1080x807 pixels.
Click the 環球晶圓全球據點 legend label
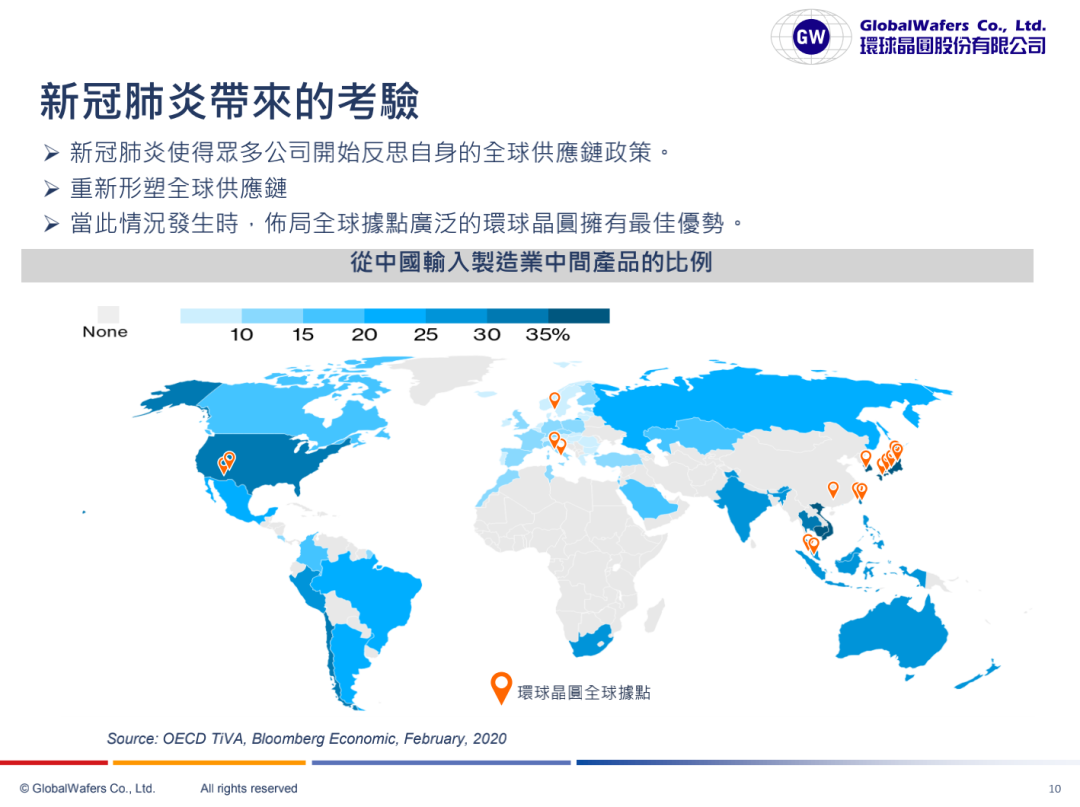click(584, 691)
